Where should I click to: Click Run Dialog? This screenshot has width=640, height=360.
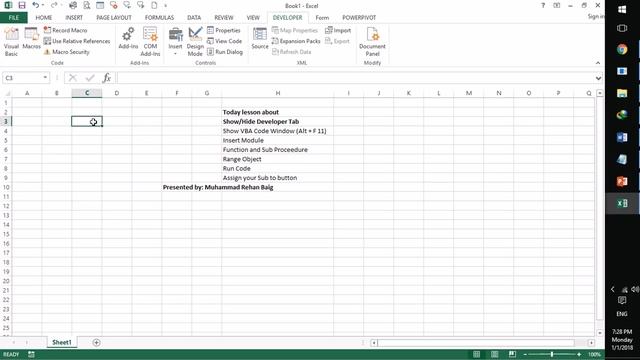point(225,52)
